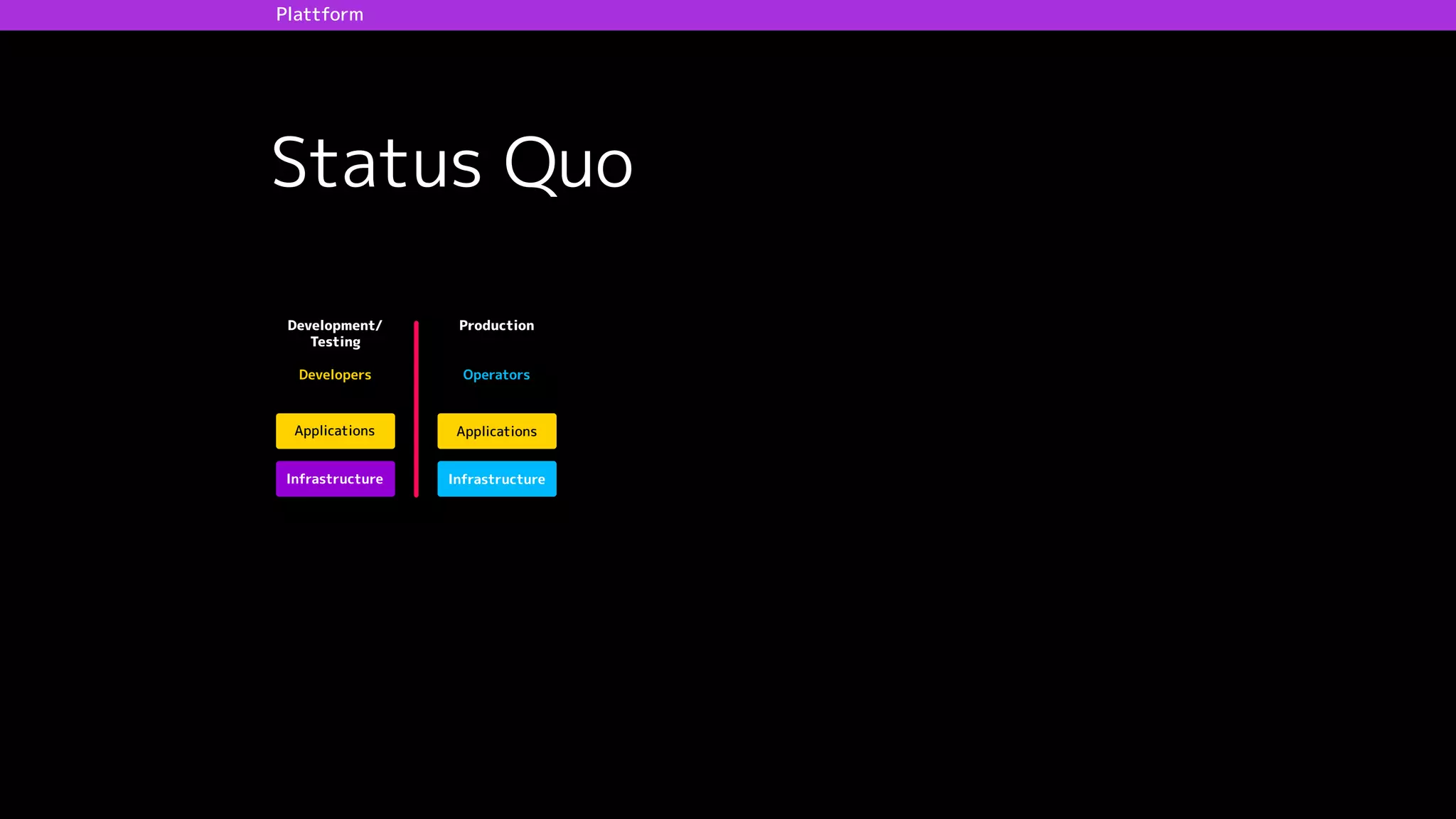Image resolution: width=1456 pixels, height=819 pixels.
Task: Click the capital Q in title
Action: click(530, 164)
